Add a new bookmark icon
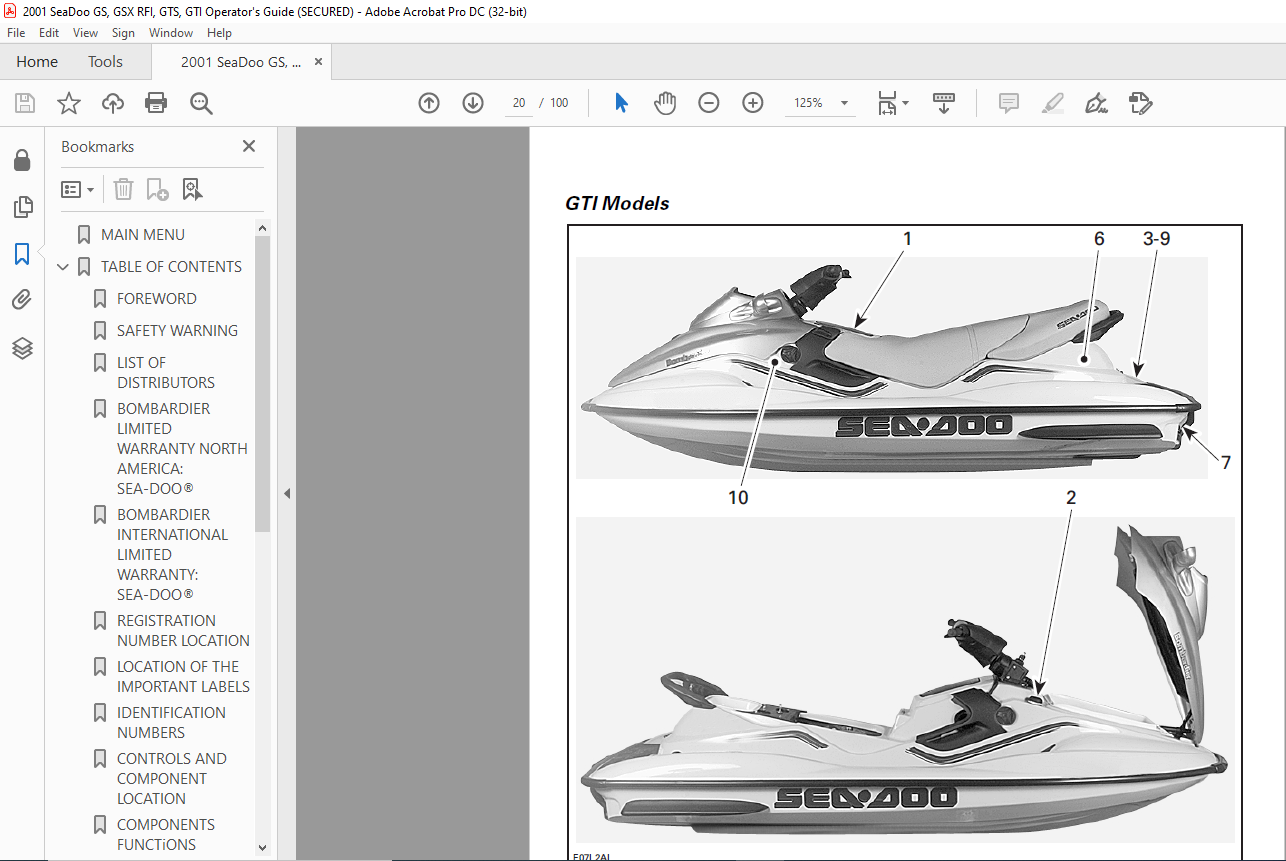The image size is (1286, 861). point(158,189)
